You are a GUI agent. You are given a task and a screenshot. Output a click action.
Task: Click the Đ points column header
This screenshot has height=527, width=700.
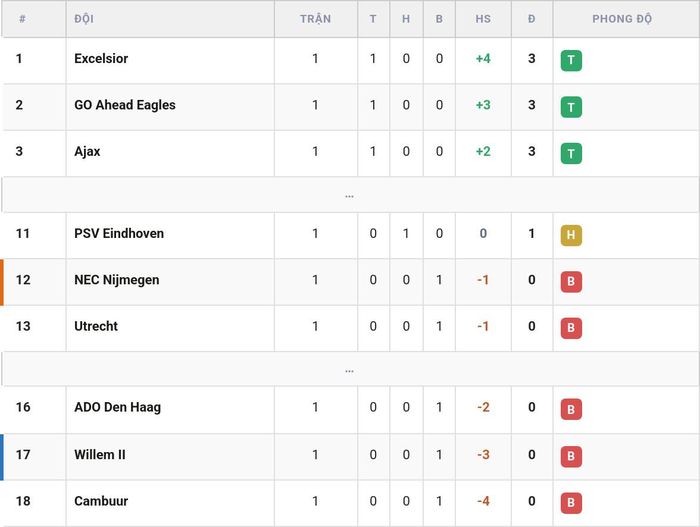pyautogui.click(x=532, y=19)
